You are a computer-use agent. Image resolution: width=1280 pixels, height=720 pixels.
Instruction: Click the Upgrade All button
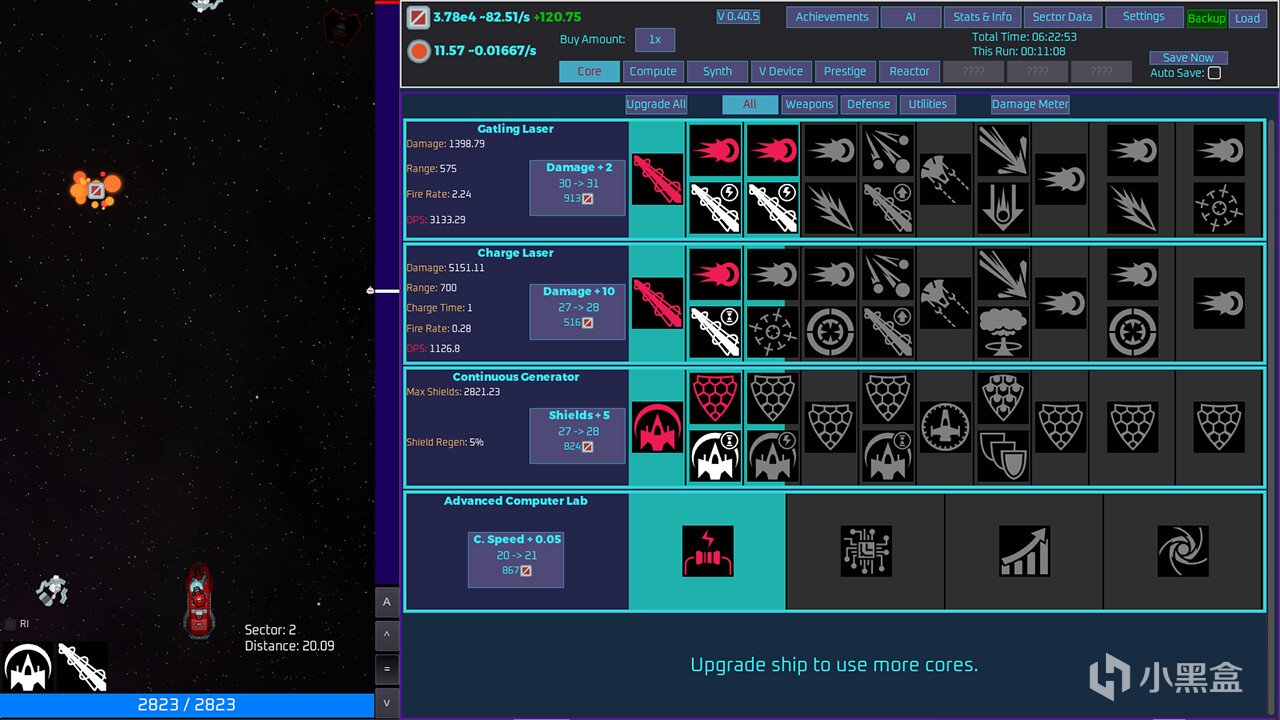click(x=656, y=104)
